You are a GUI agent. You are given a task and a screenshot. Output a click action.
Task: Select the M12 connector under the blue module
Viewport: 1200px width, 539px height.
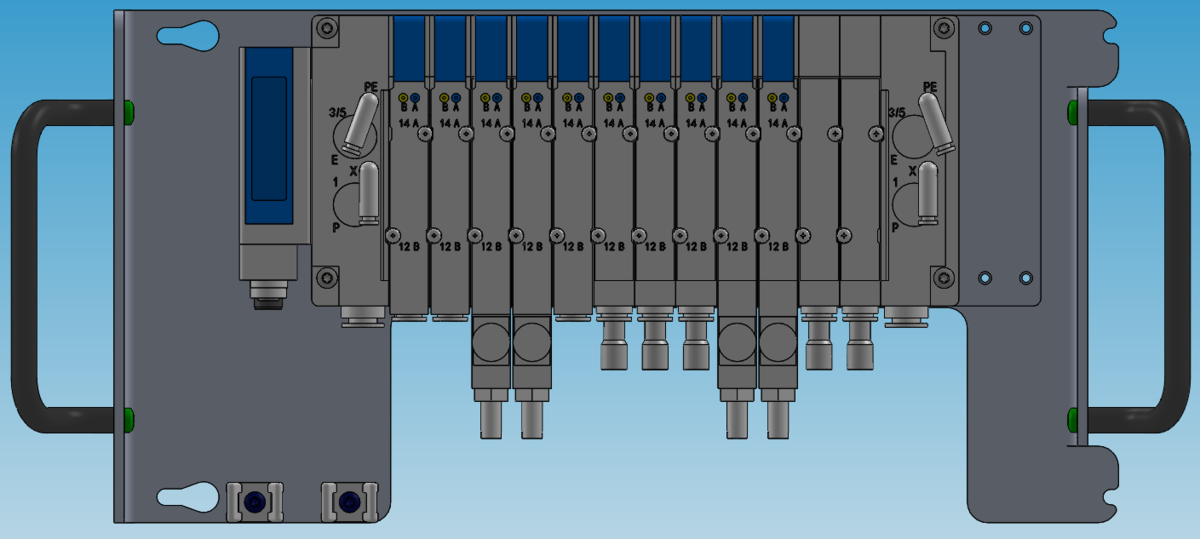click(x=268, y=292)
